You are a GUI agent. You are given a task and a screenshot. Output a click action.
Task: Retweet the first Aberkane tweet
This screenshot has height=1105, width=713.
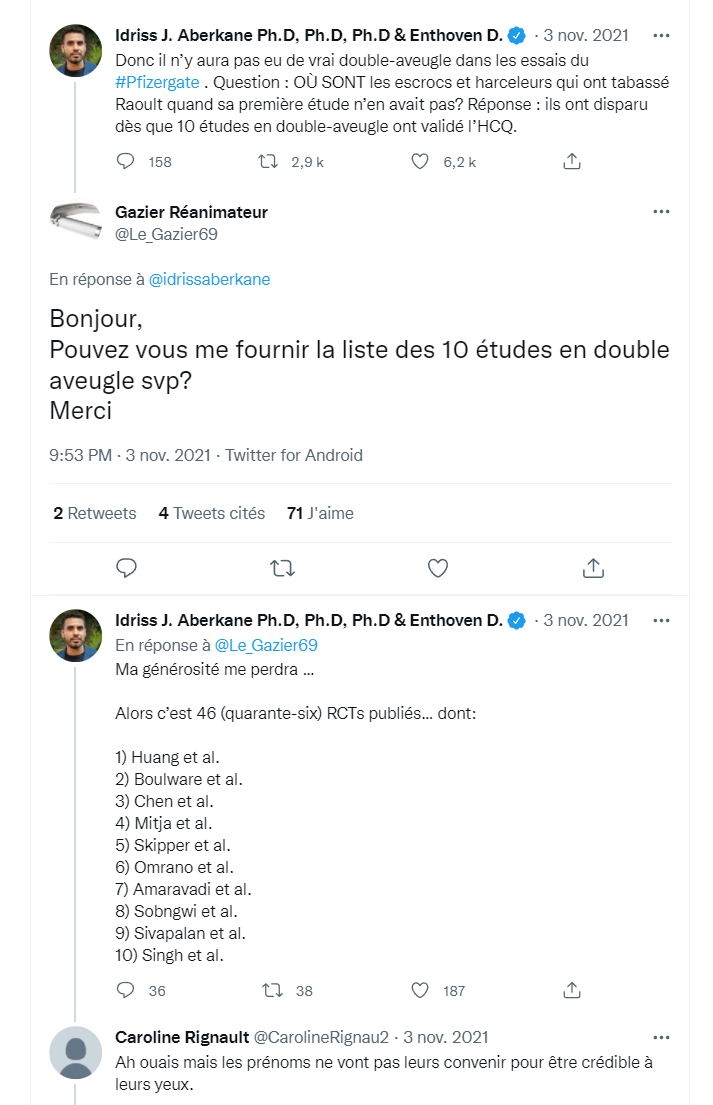(270, 161)
